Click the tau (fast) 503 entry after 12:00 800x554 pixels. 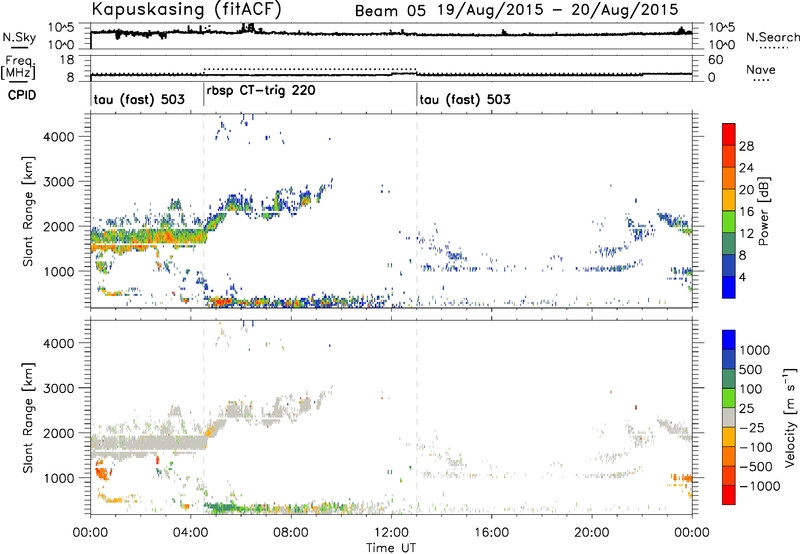click(x=465, y=99)
